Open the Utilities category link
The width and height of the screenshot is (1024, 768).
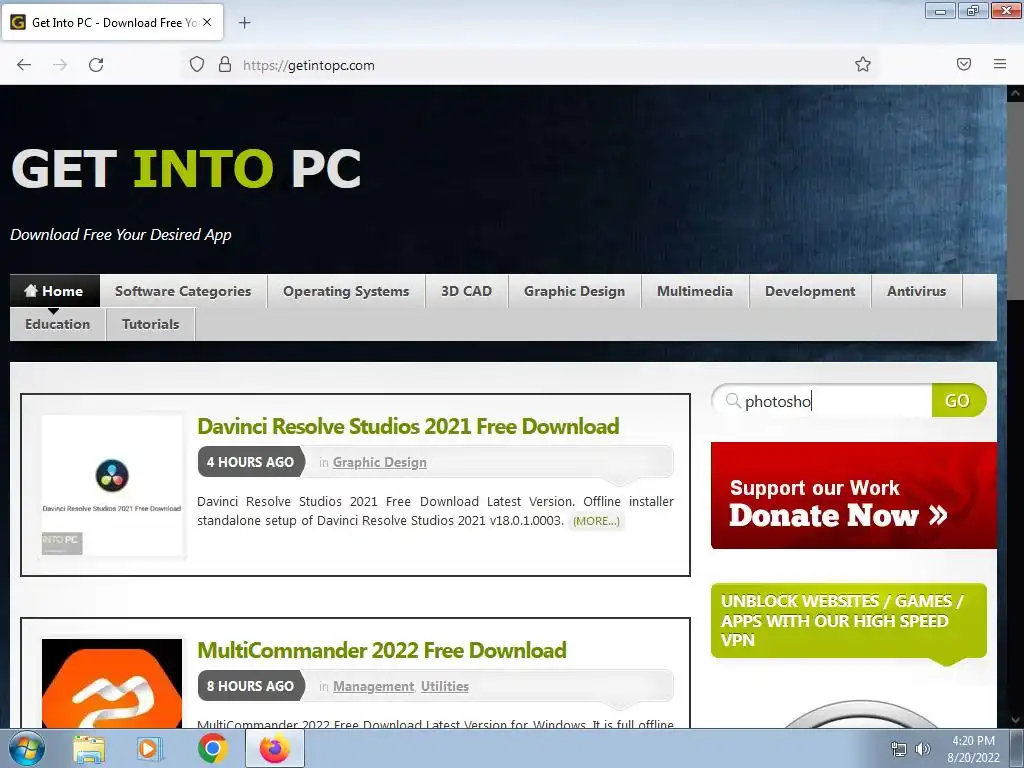point(445,686)
